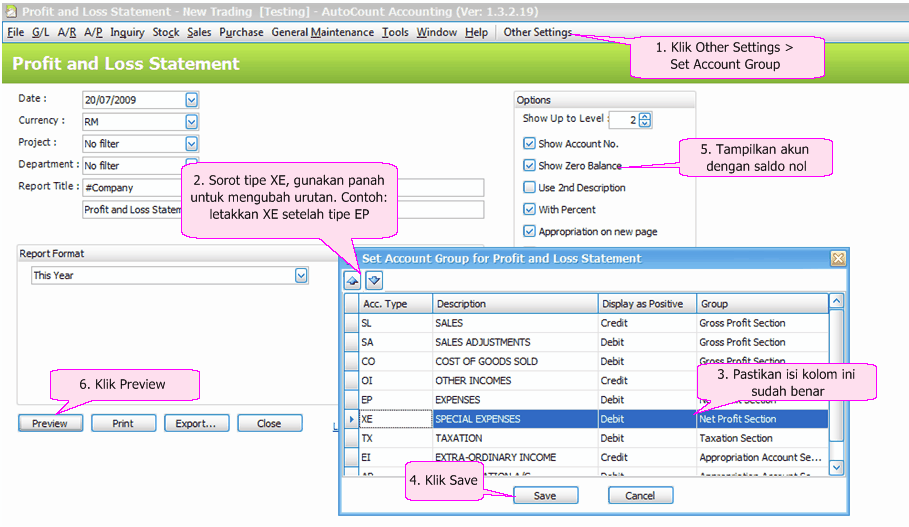Open the Report Format This Year dropdown
The image size is (909, 527).
301,275
